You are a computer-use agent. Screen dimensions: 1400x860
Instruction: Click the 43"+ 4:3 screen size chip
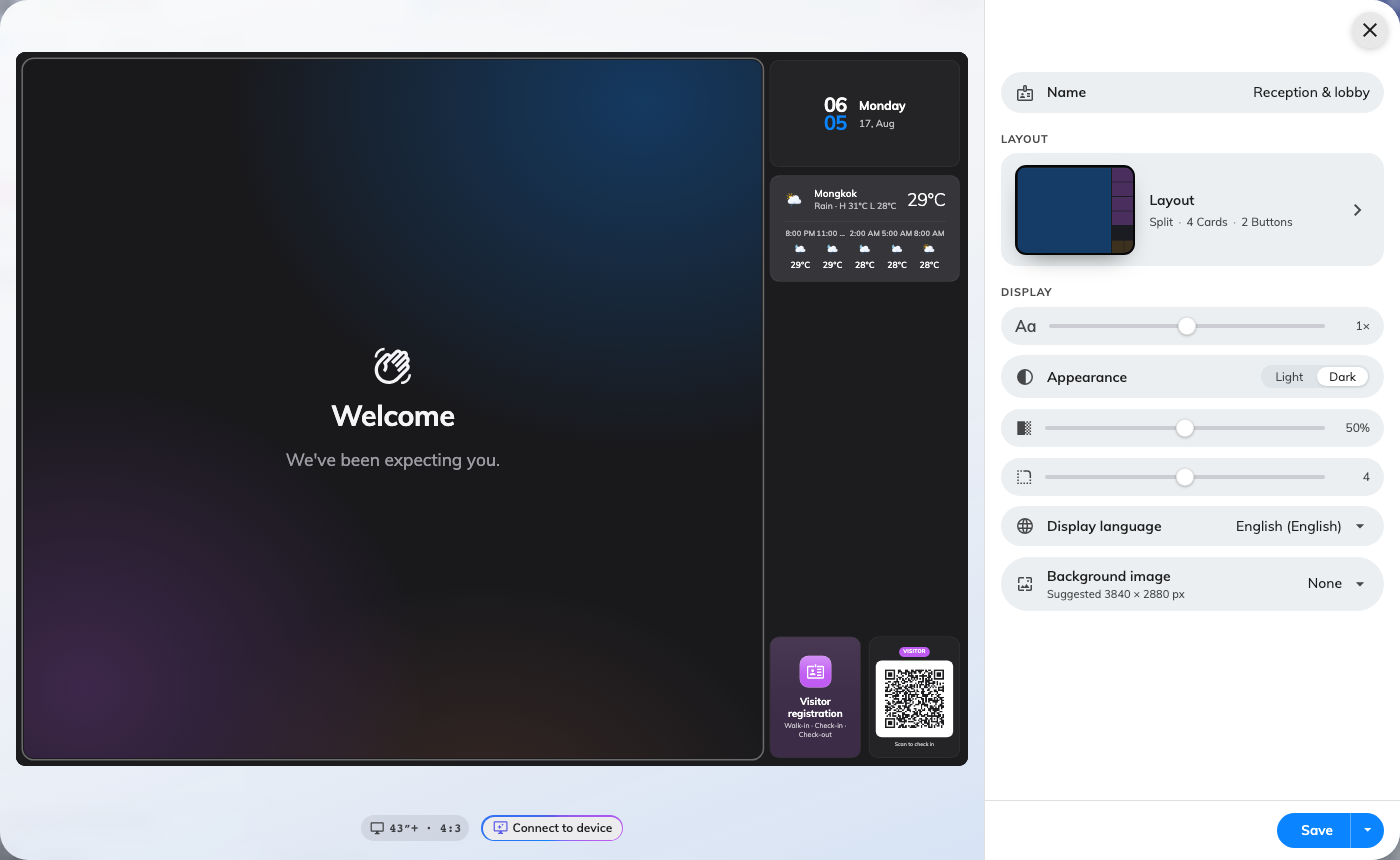click(415, 828)
